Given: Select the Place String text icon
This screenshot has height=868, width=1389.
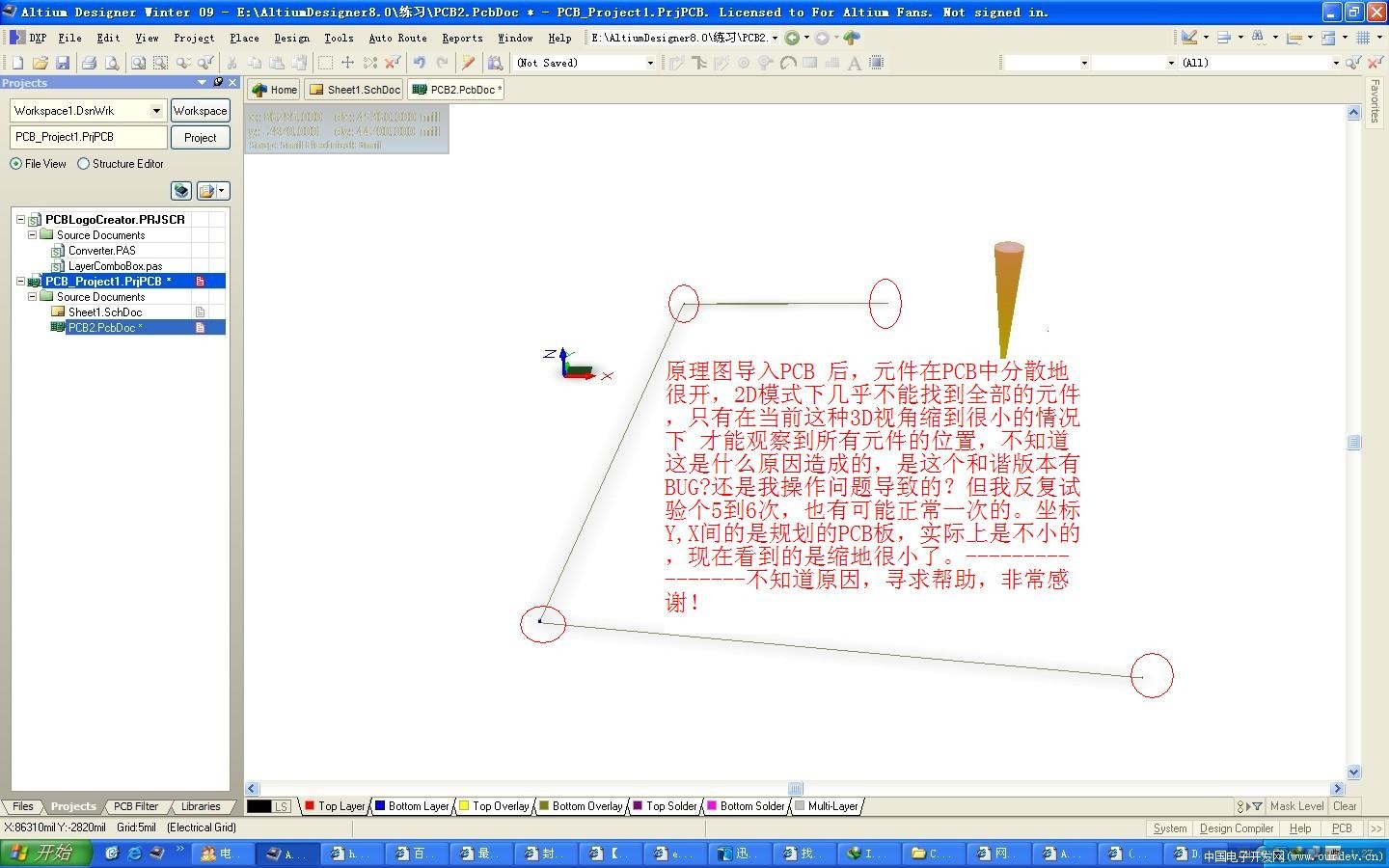Looking at the screenshot, I should pyautogui.click(x=853, y=63).
